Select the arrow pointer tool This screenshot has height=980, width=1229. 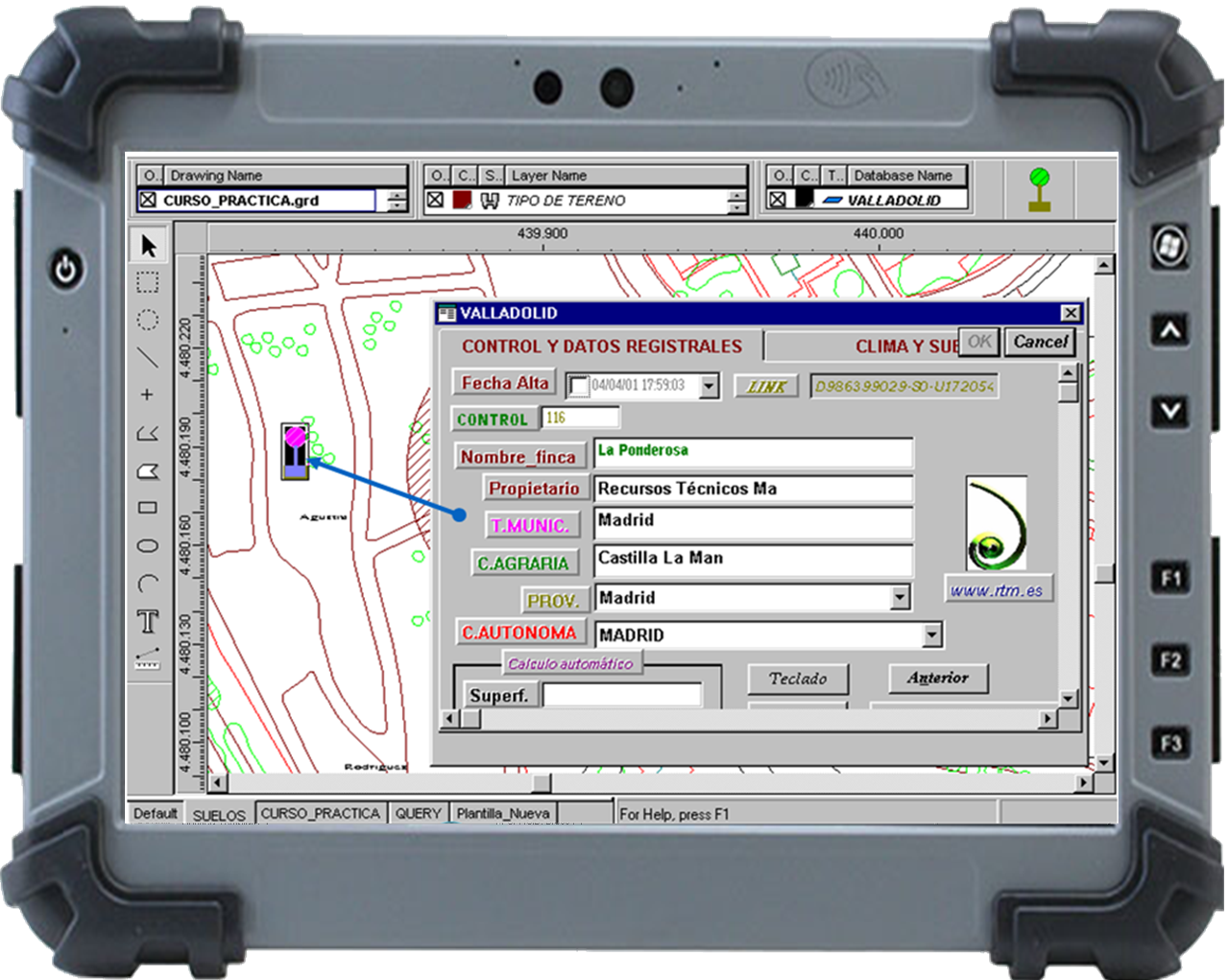(148, 247)
